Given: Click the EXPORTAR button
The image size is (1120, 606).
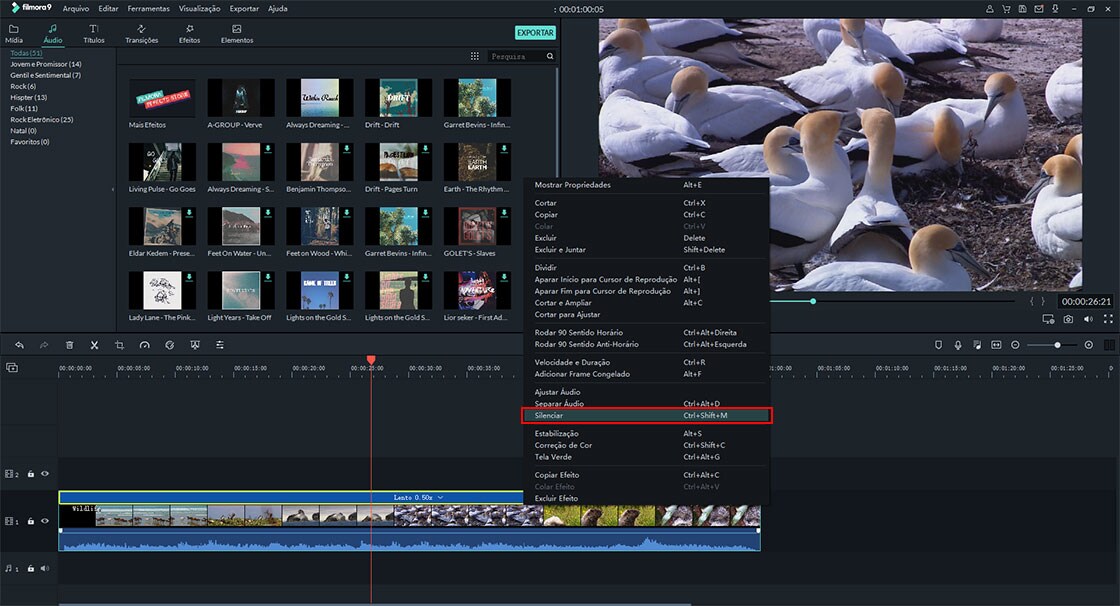Looking at the screenshot, I should click(535, 33).
